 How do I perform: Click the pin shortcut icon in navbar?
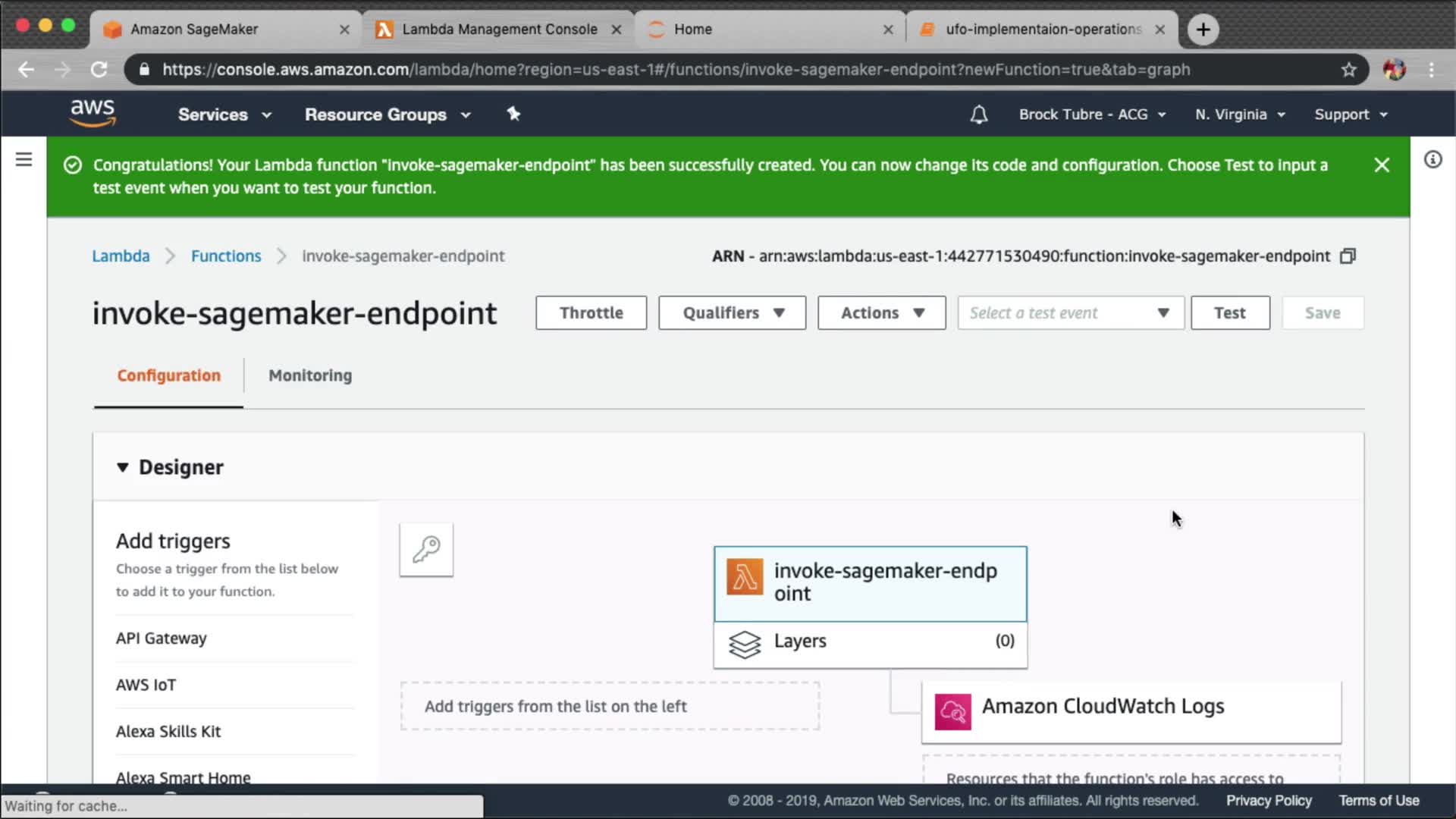click(513, 114)
